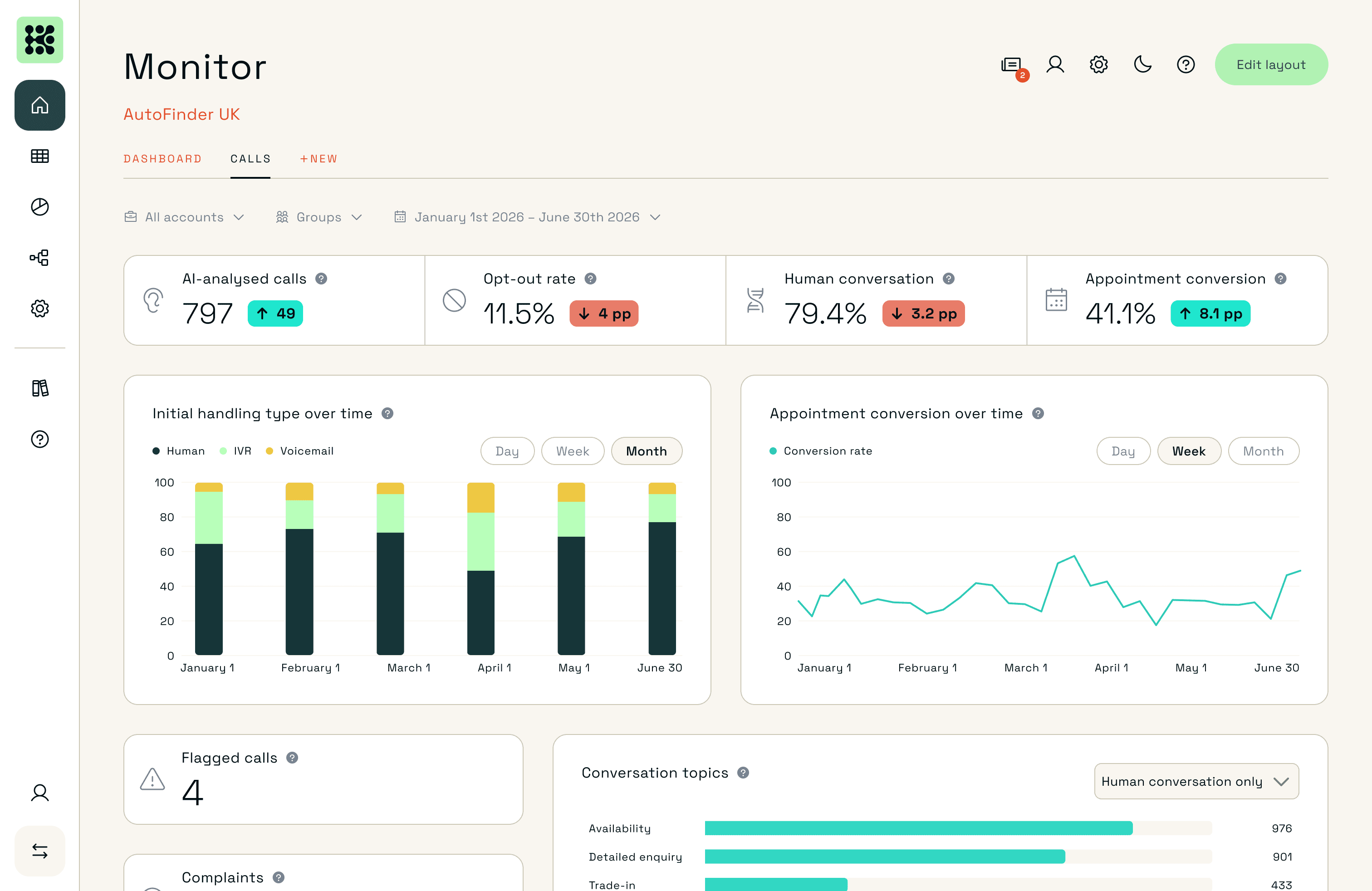
Task: Click the switch arrows sidebar icon
Action: pyautogui.click(x=40, y=851)
